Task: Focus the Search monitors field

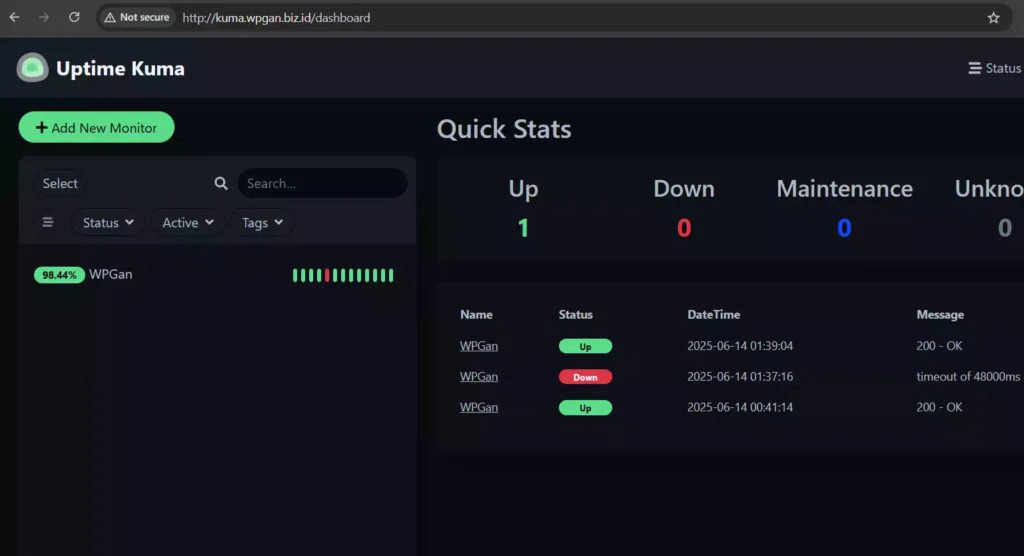Action: click(323, 184)
